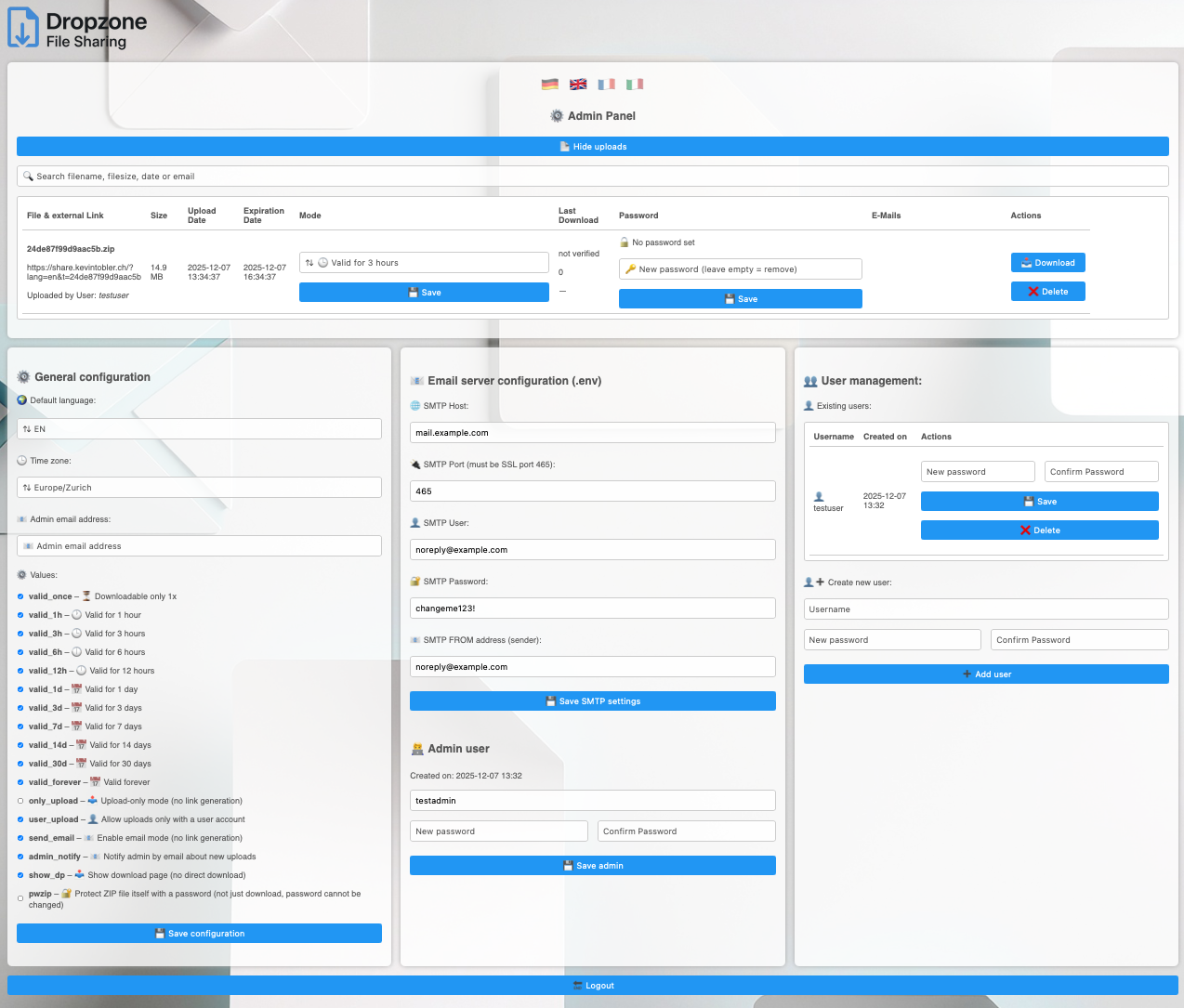Click the gear icon beside Admin Panel

(557, 115)
